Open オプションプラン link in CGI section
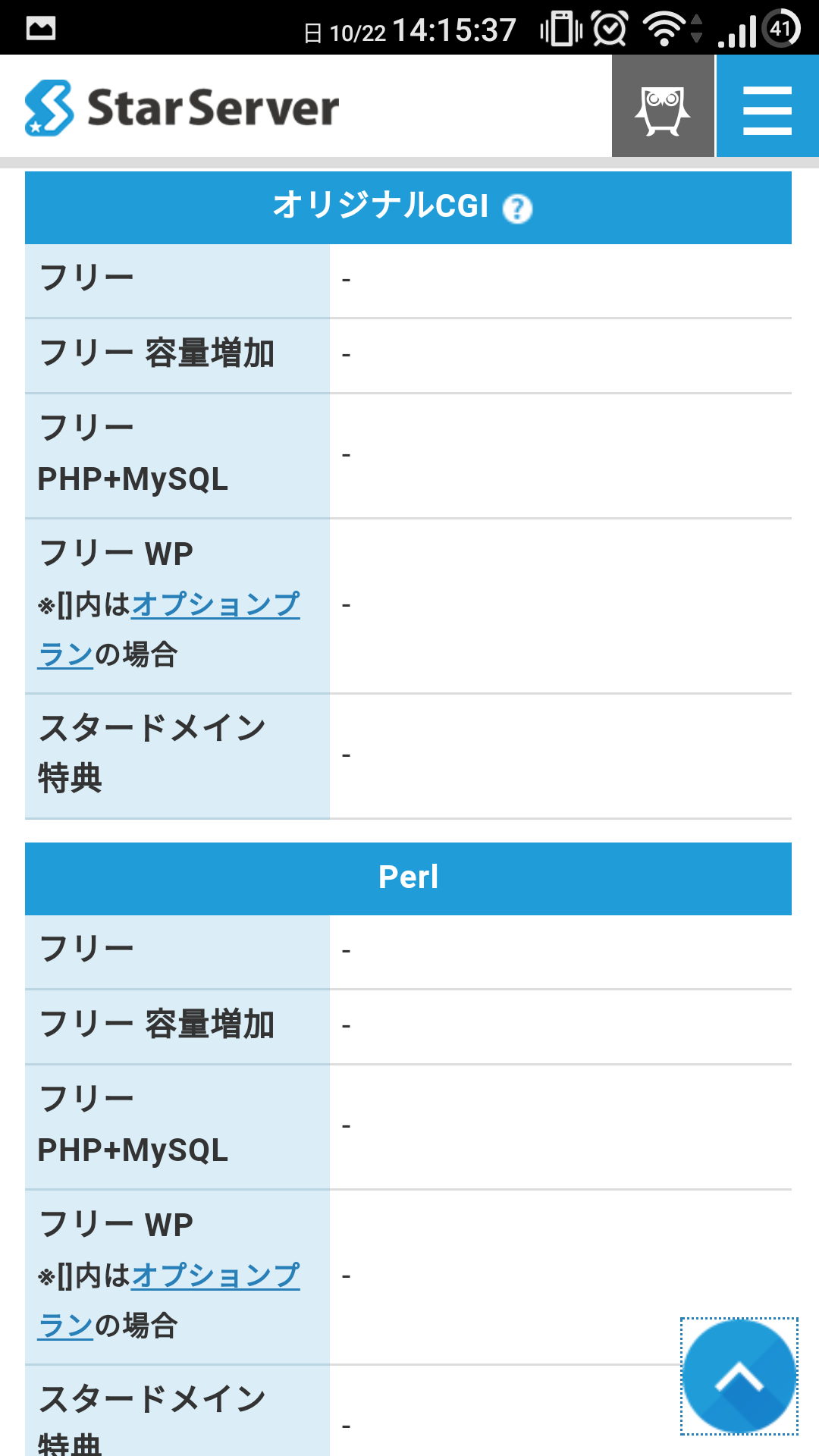The image size is (819, 1456). 169,629
